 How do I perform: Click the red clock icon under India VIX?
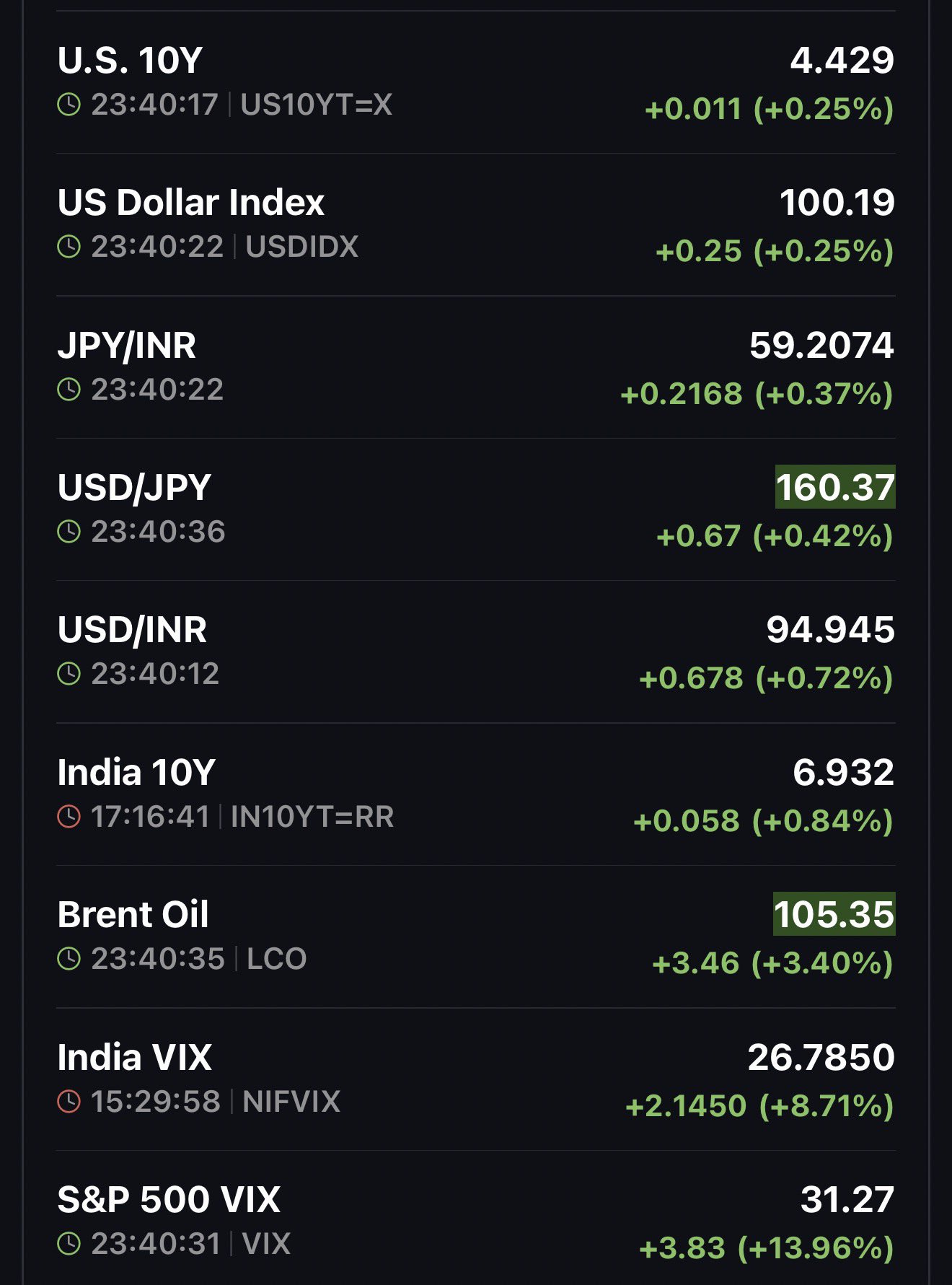point(69,1102)
